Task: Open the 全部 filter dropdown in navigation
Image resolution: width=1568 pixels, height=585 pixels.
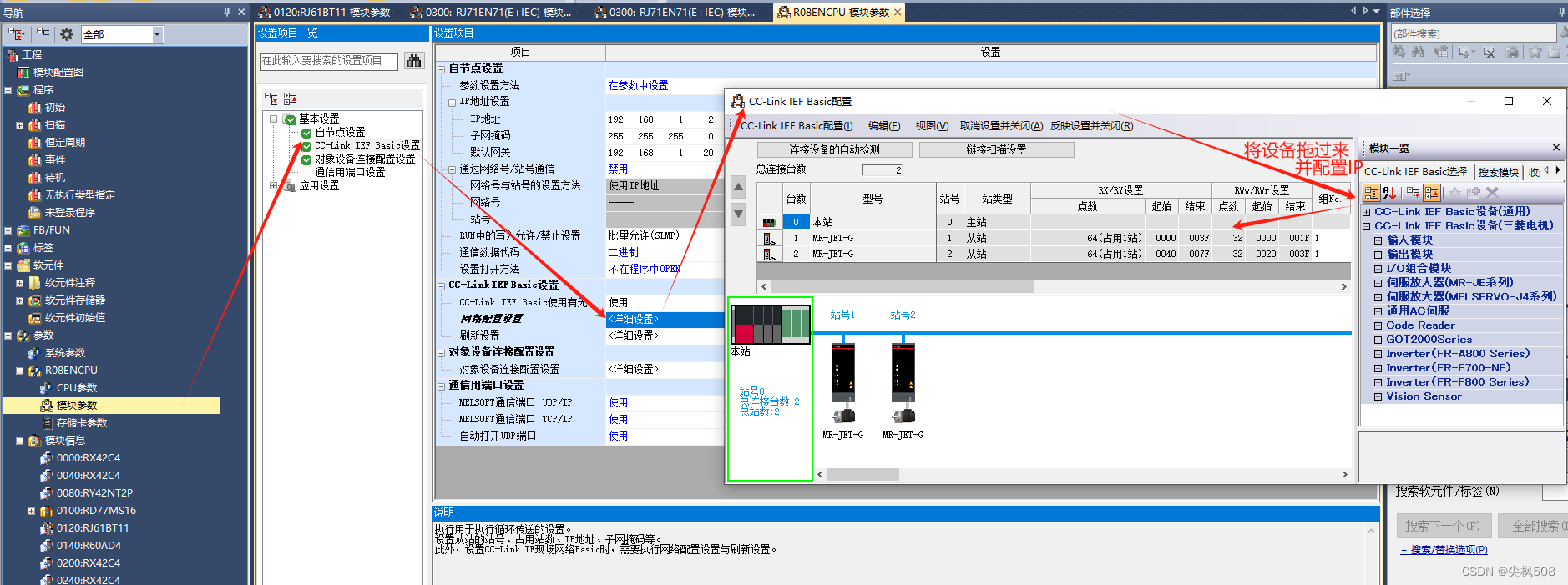Action: (x=157, y=34)
